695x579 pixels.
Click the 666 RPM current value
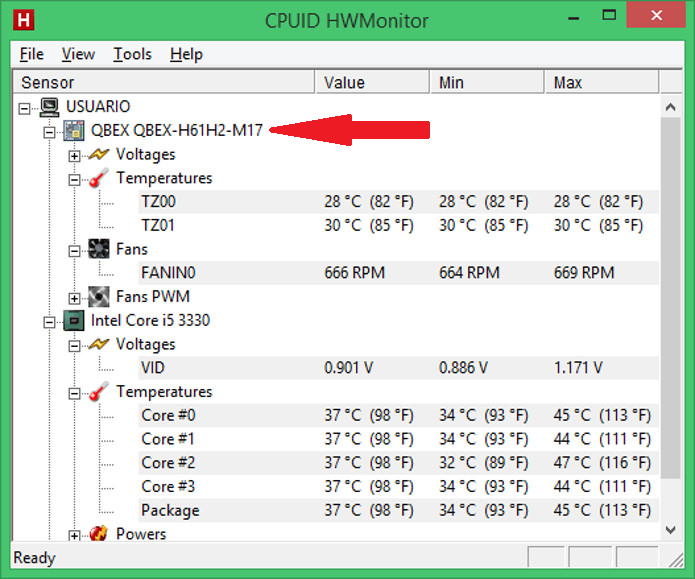pos(355,273)
